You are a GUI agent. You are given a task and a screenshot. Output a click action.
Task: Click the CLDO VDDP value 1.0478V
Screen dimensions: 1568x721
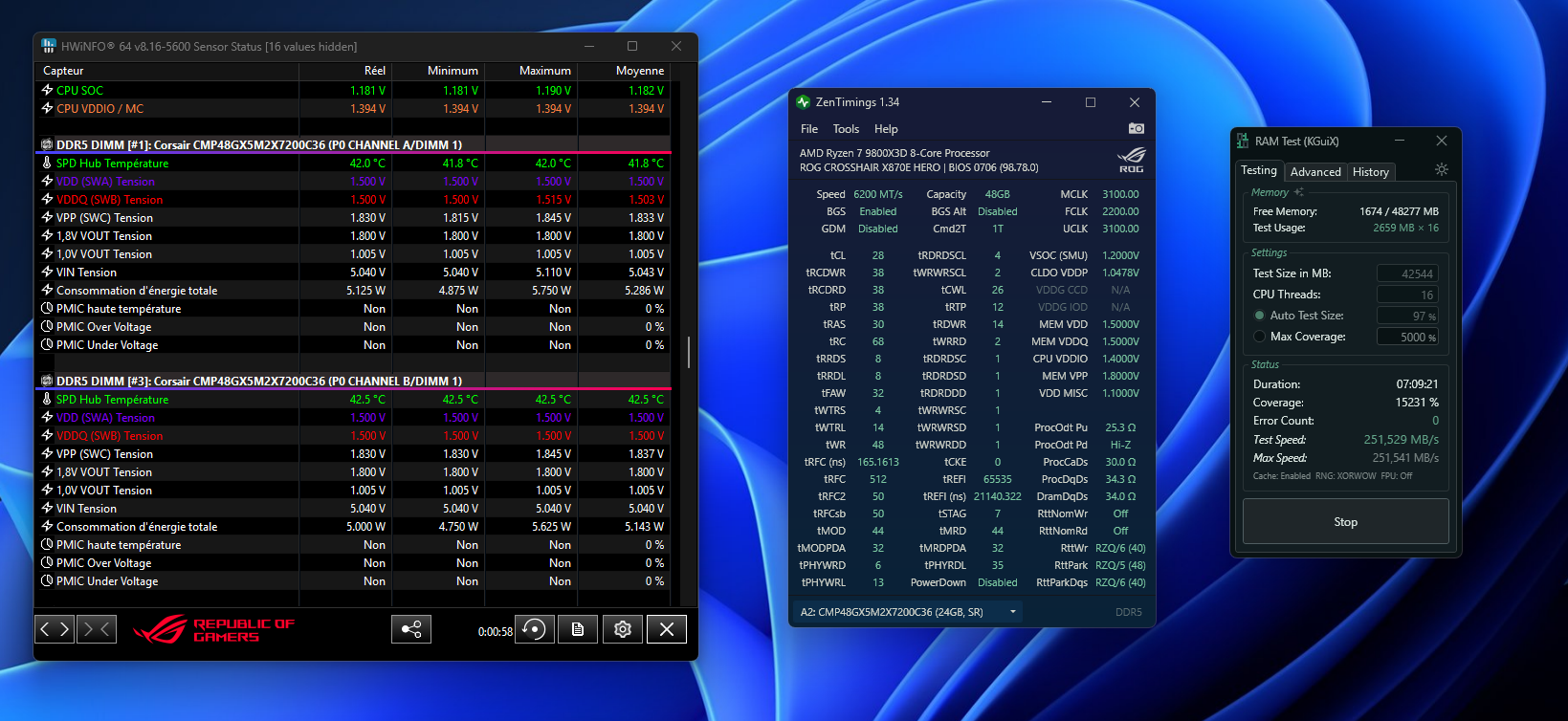coord(1120,273)
